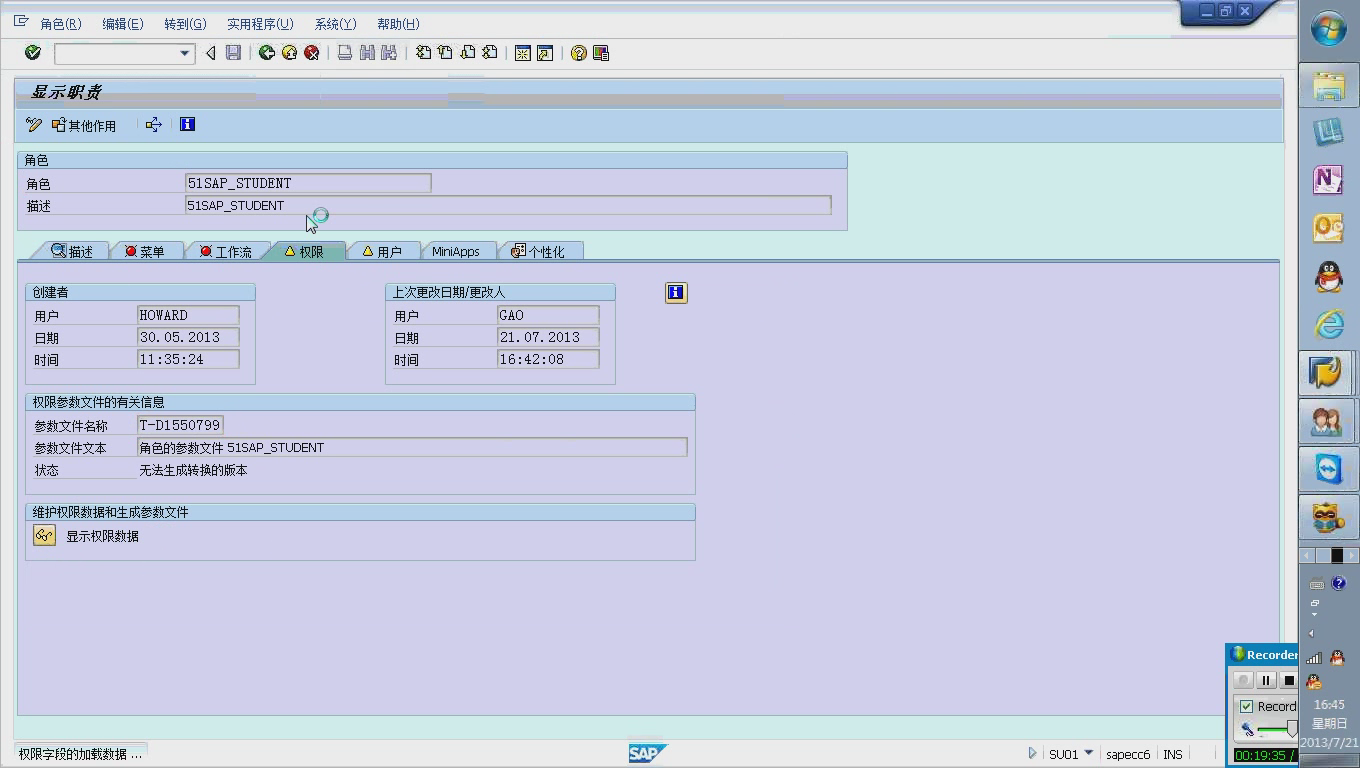Go to the last page icon
This screenshot has width=1360, height=768.
tap(490, 53)
